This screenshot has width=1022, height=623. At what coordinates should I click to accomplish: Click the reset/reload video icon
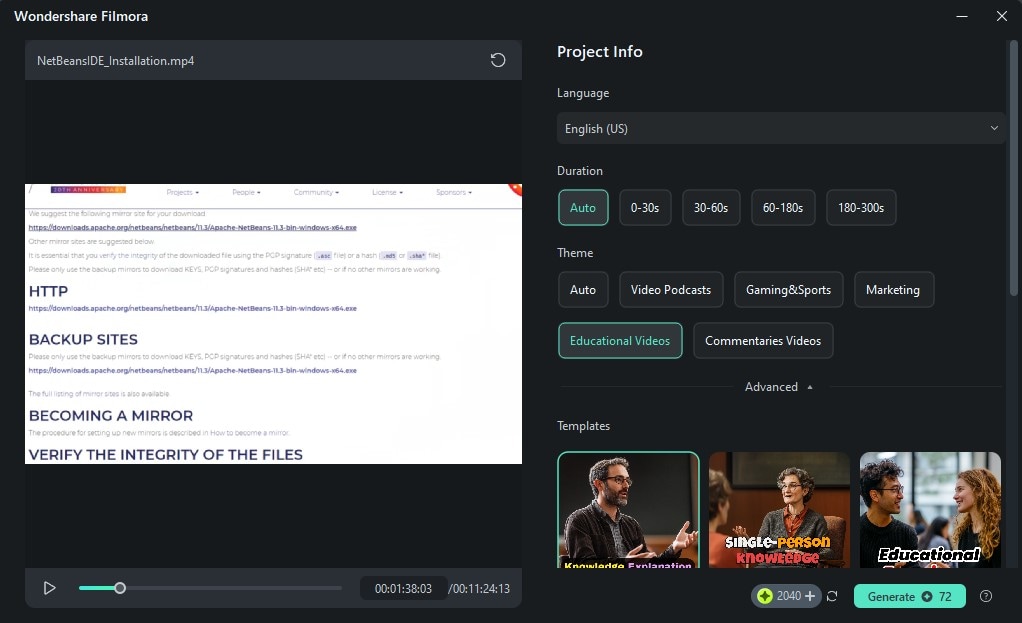[x=498, y=60]
